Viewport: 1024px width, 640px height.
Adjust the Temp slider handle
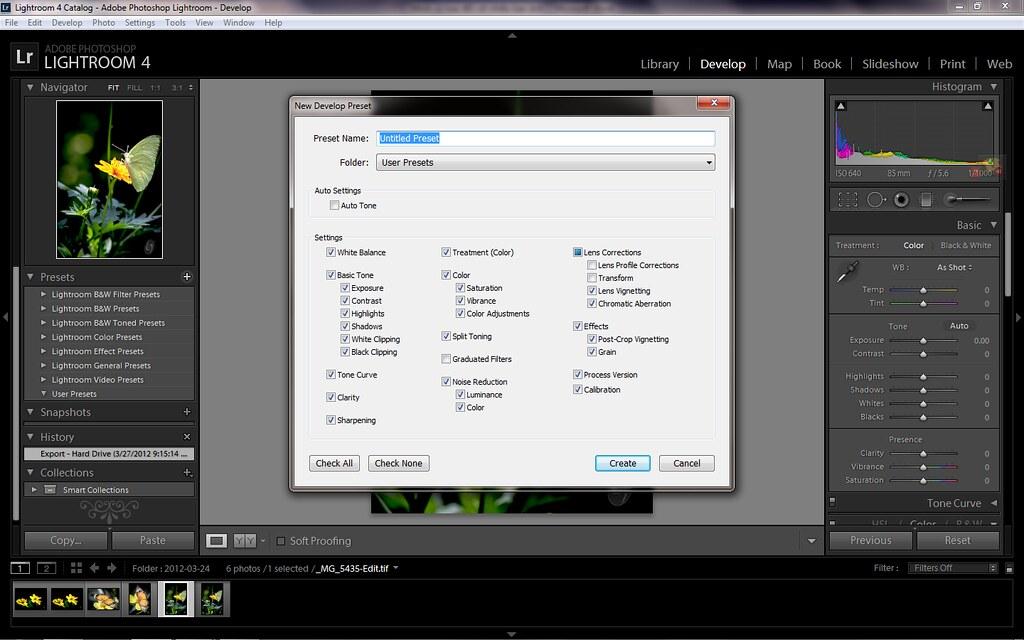pos(923,290)
